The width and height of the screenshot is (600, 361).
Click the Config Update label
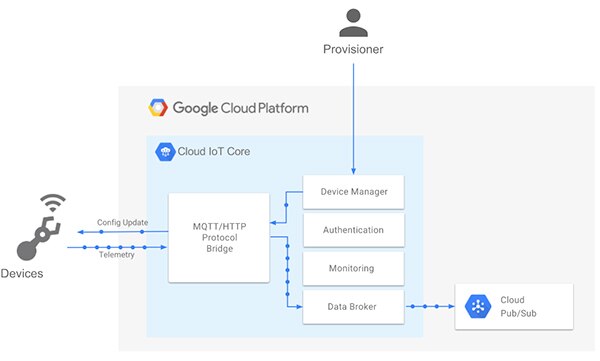pyautogui.click(x=122, y=222)
